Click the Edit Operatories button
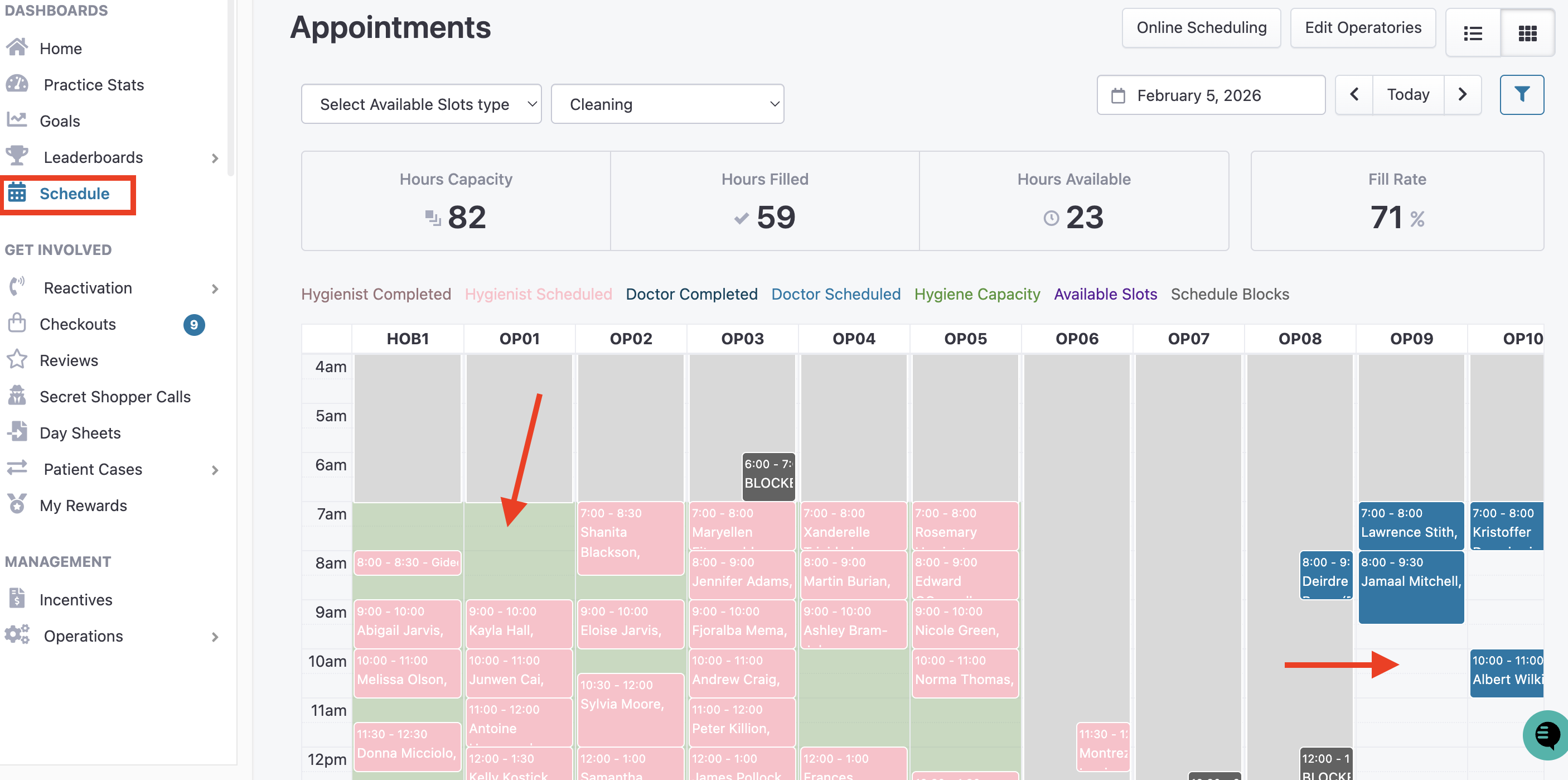This screenshot has height=780, width=1568. (1363, 27)
